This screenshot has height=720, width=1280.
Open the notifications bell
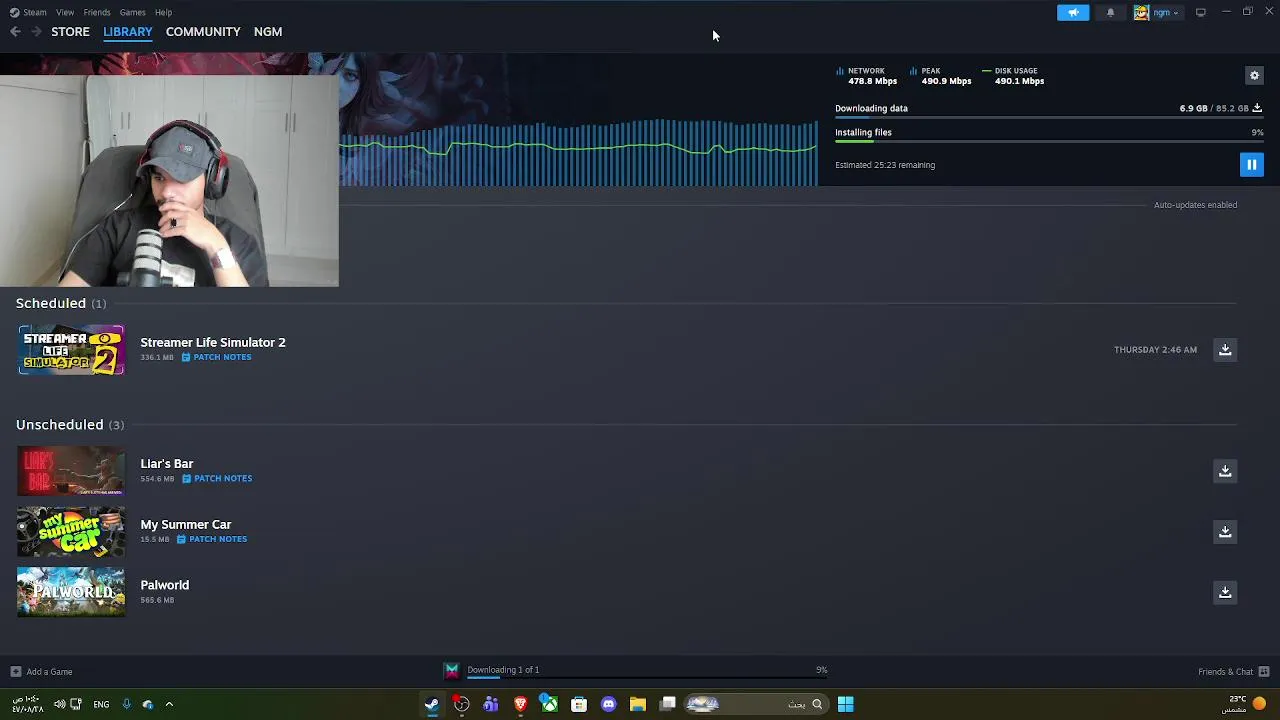[1110, 12]
